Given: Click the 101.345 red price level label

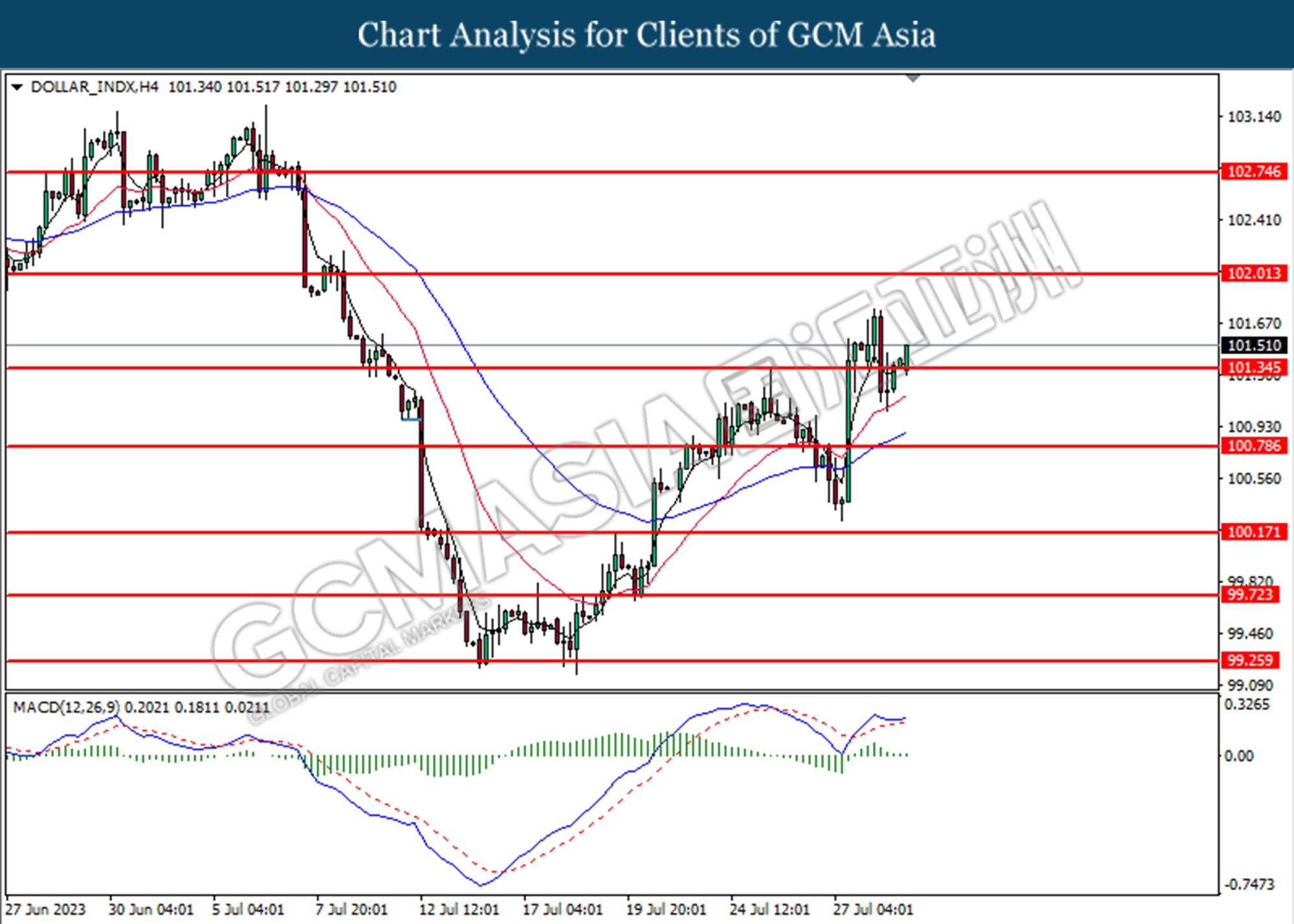Looking at the screenshot, I should click(x=1253, y=368).
